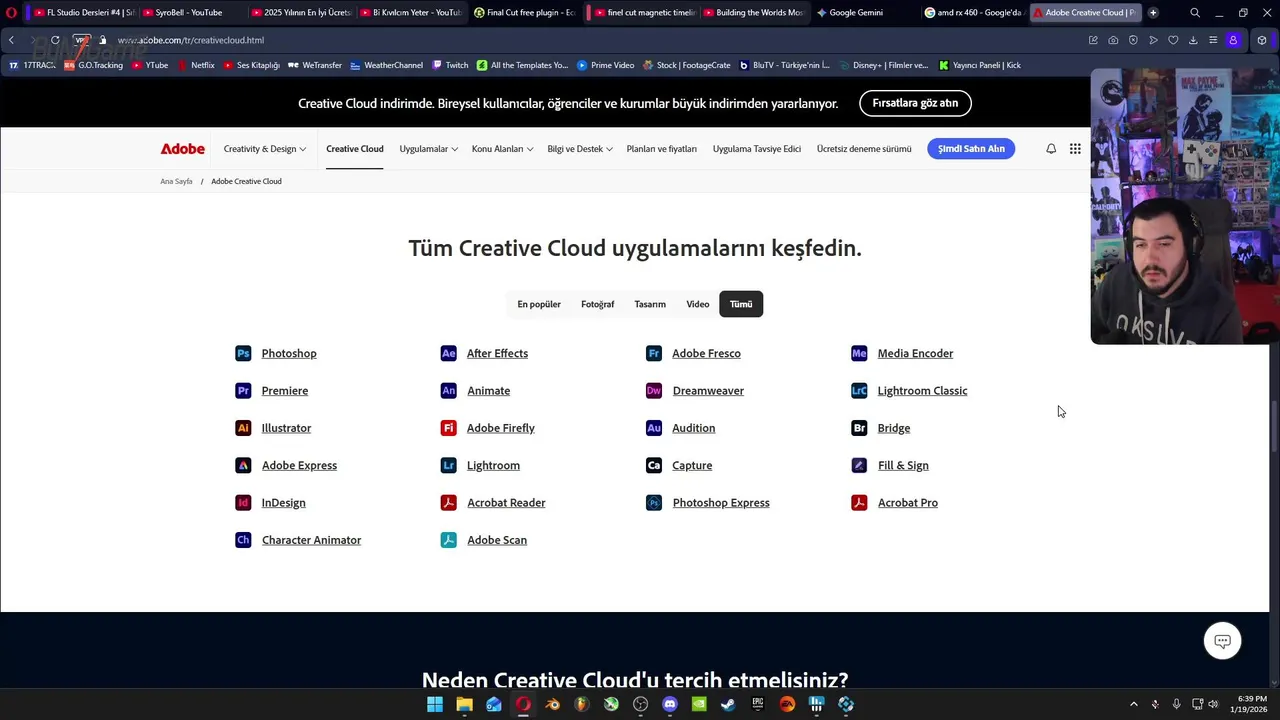Reload the page with refresh icon
The width and height of the screenshot is (1280, 720).
[55, 40]
